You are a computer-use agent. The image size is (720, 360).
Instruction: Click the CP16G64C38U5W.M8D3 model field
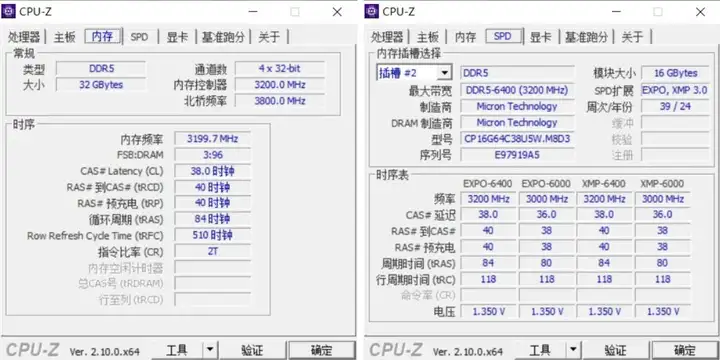[x=517, y=139]
